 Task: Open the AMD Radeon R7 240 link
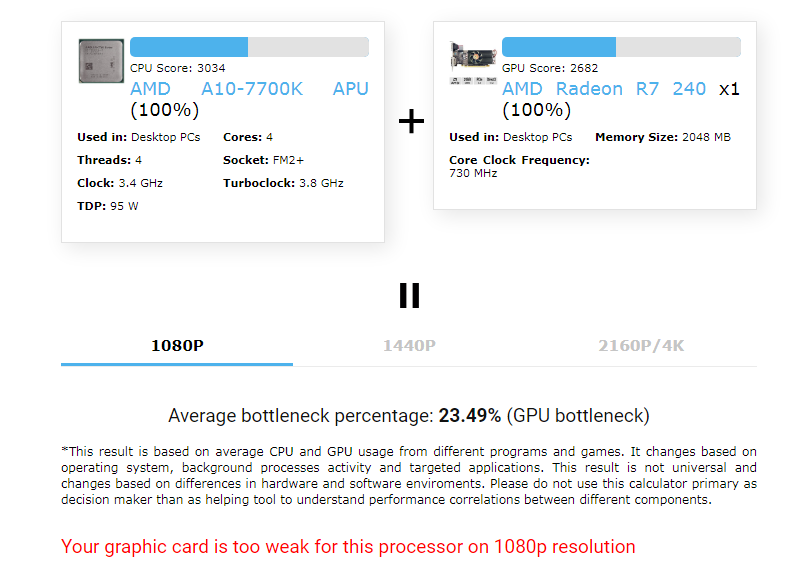click(x=604, y=88)
